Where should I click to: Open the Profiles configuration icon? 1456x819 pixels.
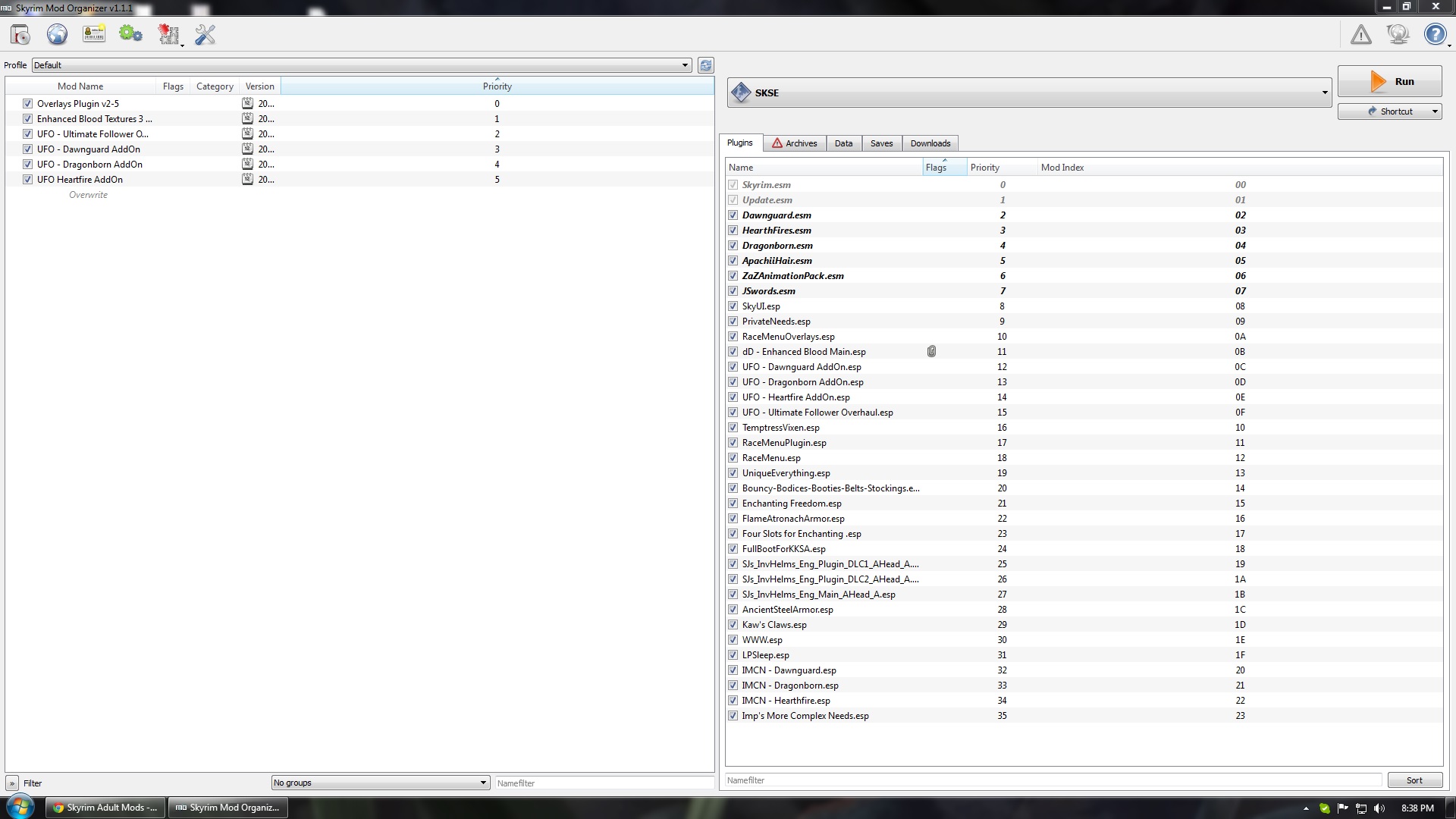94,35
